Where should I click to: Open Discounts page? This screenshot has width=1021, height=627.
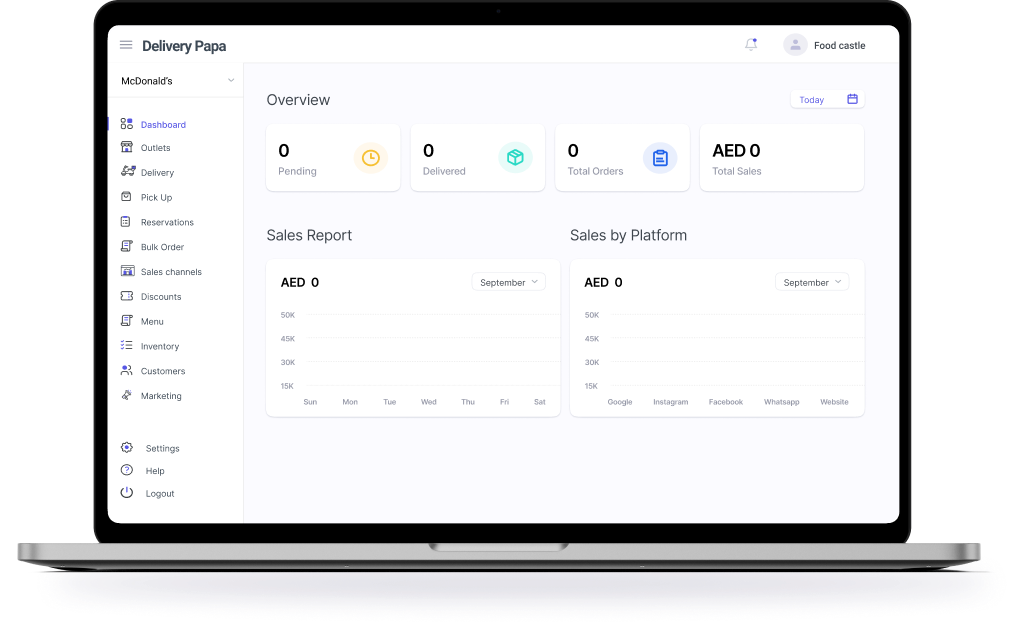(161, 296)
